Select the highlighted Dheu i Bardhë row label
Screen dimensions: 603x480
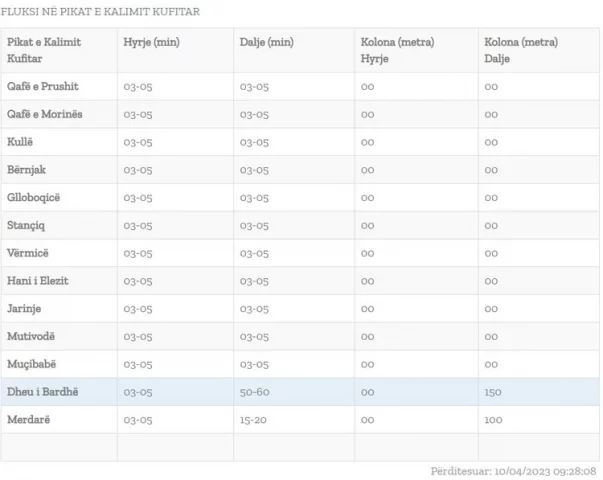(x=42, y=392)
